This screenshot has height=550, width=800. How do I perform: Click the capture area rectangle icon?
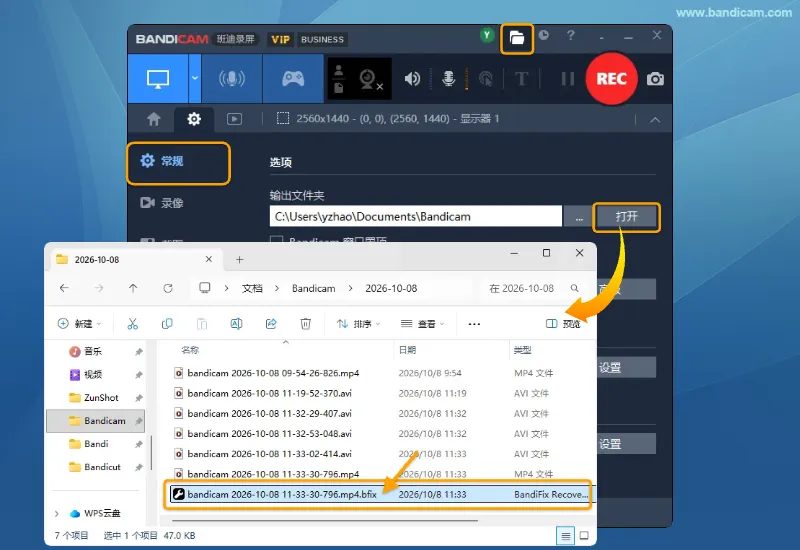(283, 119)
